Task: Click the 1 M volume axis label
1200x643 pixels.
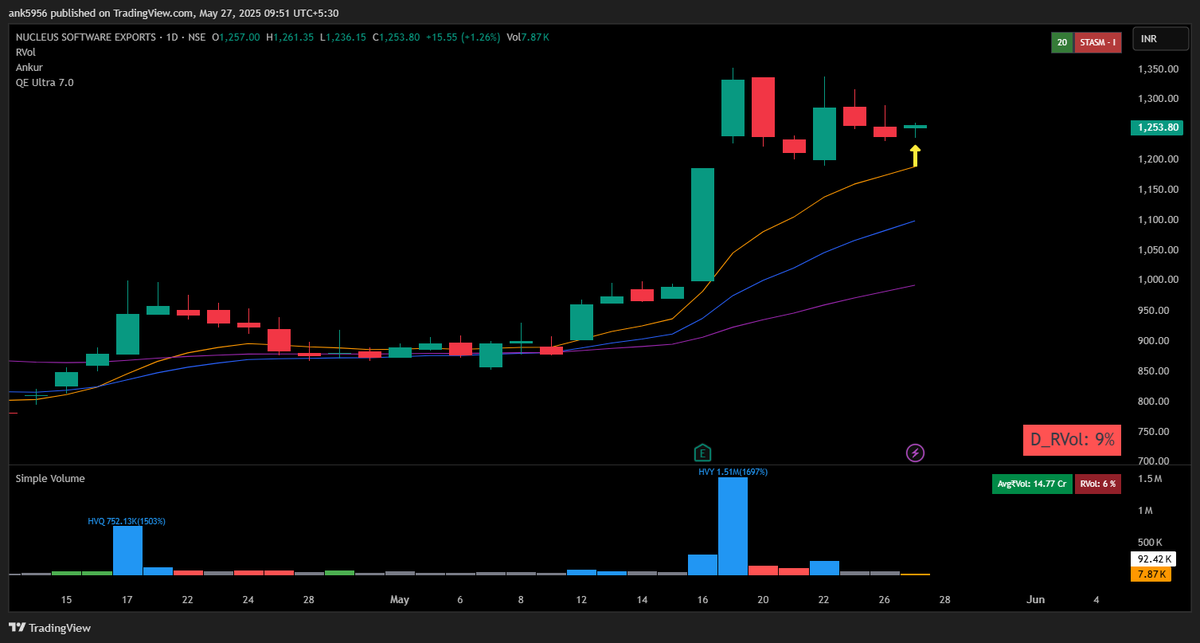Action: pos(1146,511)
